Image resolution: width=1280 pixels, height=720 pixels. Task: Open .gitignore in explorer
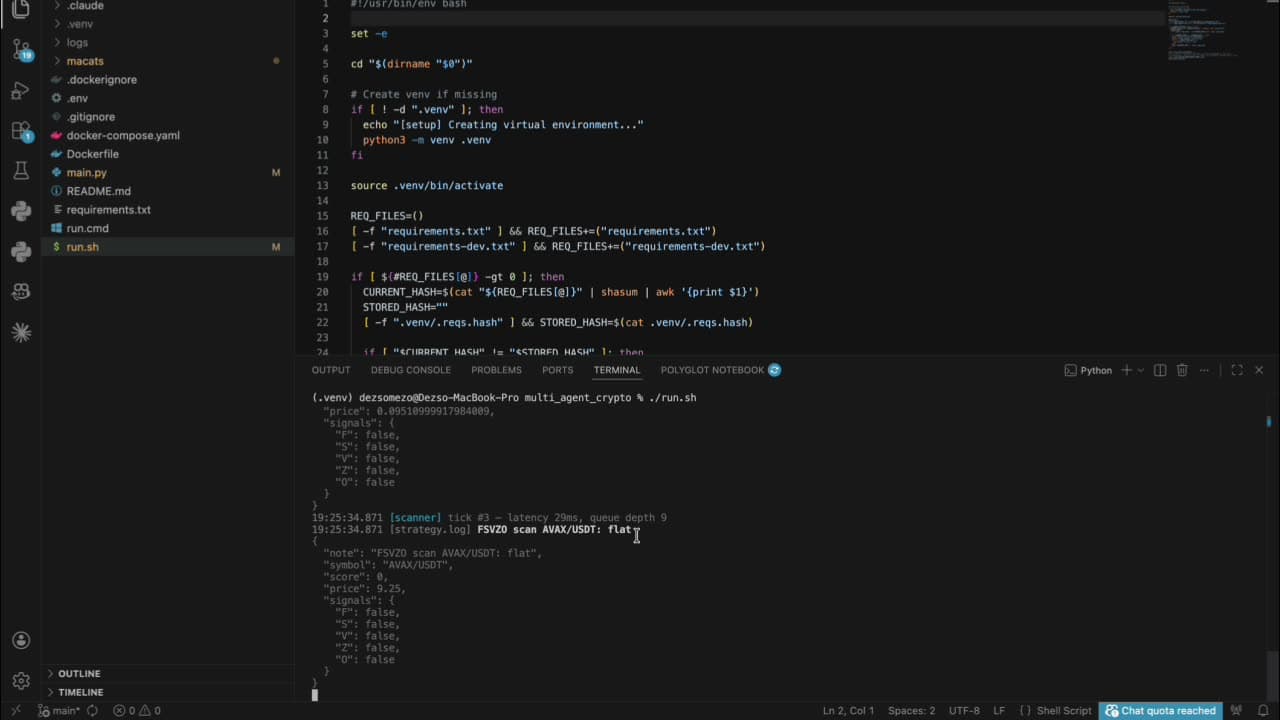point(168,117)
